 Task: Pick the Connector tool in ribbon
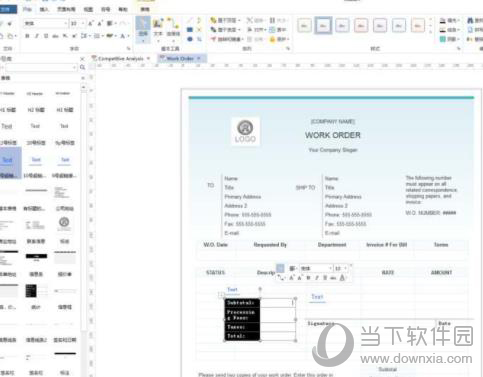[173, 29]
